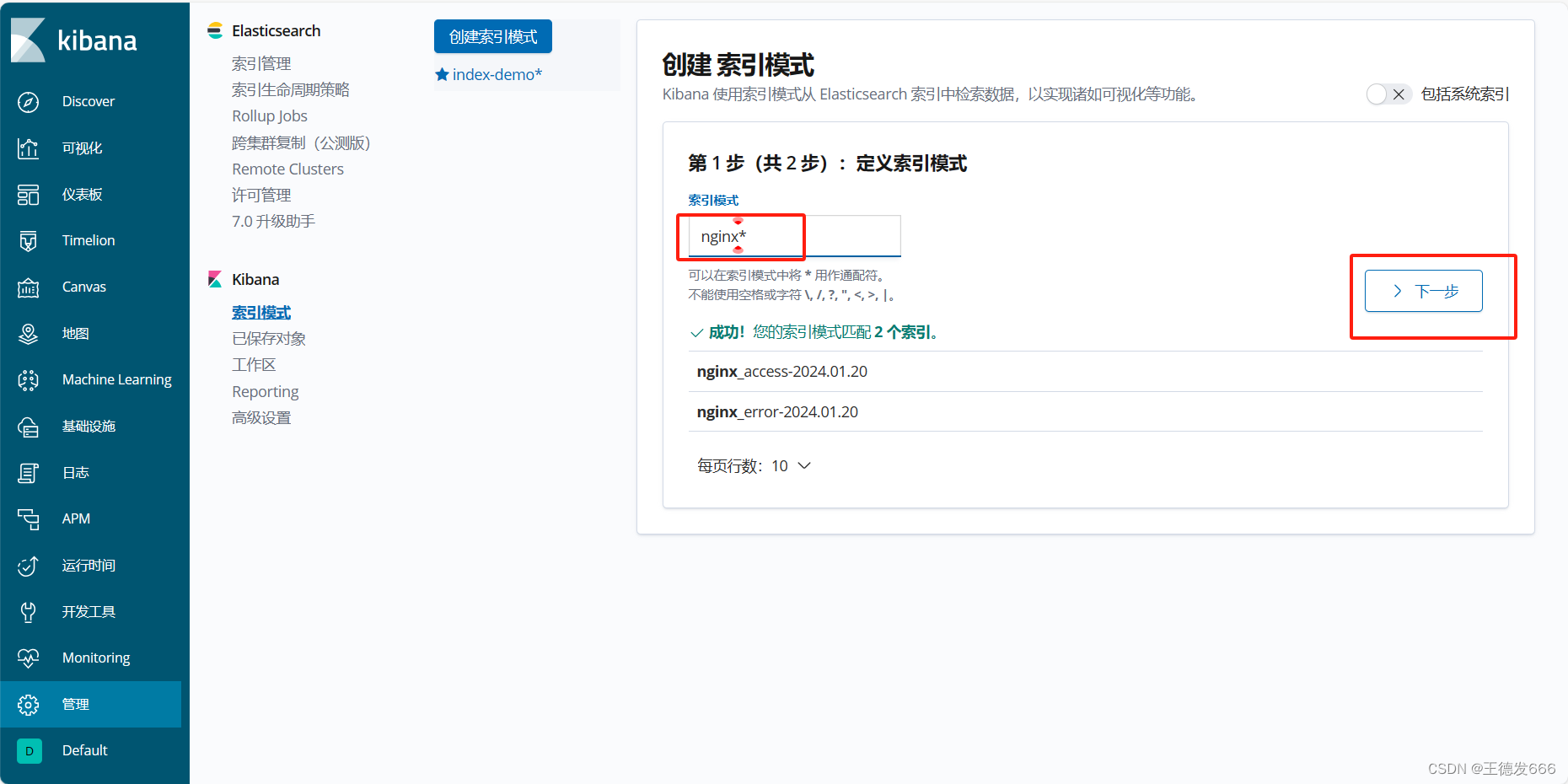Image resolution: width=1568 pixels, height=784 pixels.
Task: Click the 地图 map icon
Action: pyautogui.click(x=28, y=334)
